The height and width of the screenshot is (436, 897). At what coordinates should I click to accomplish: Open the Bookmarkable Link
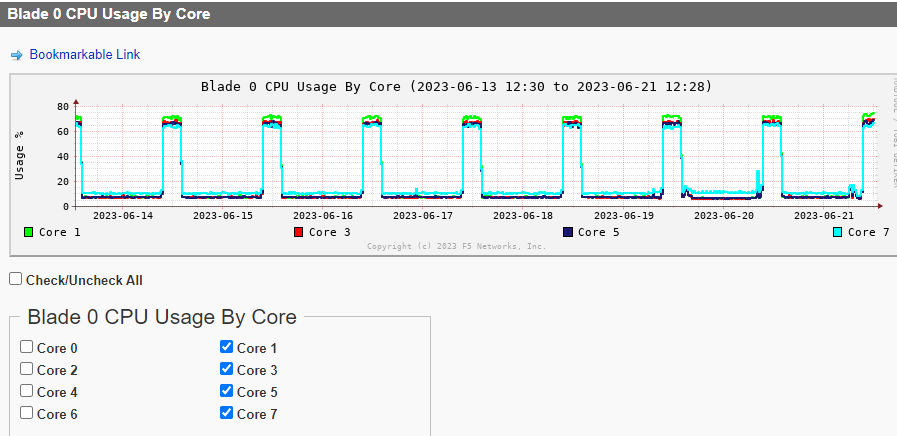(85, 55)
